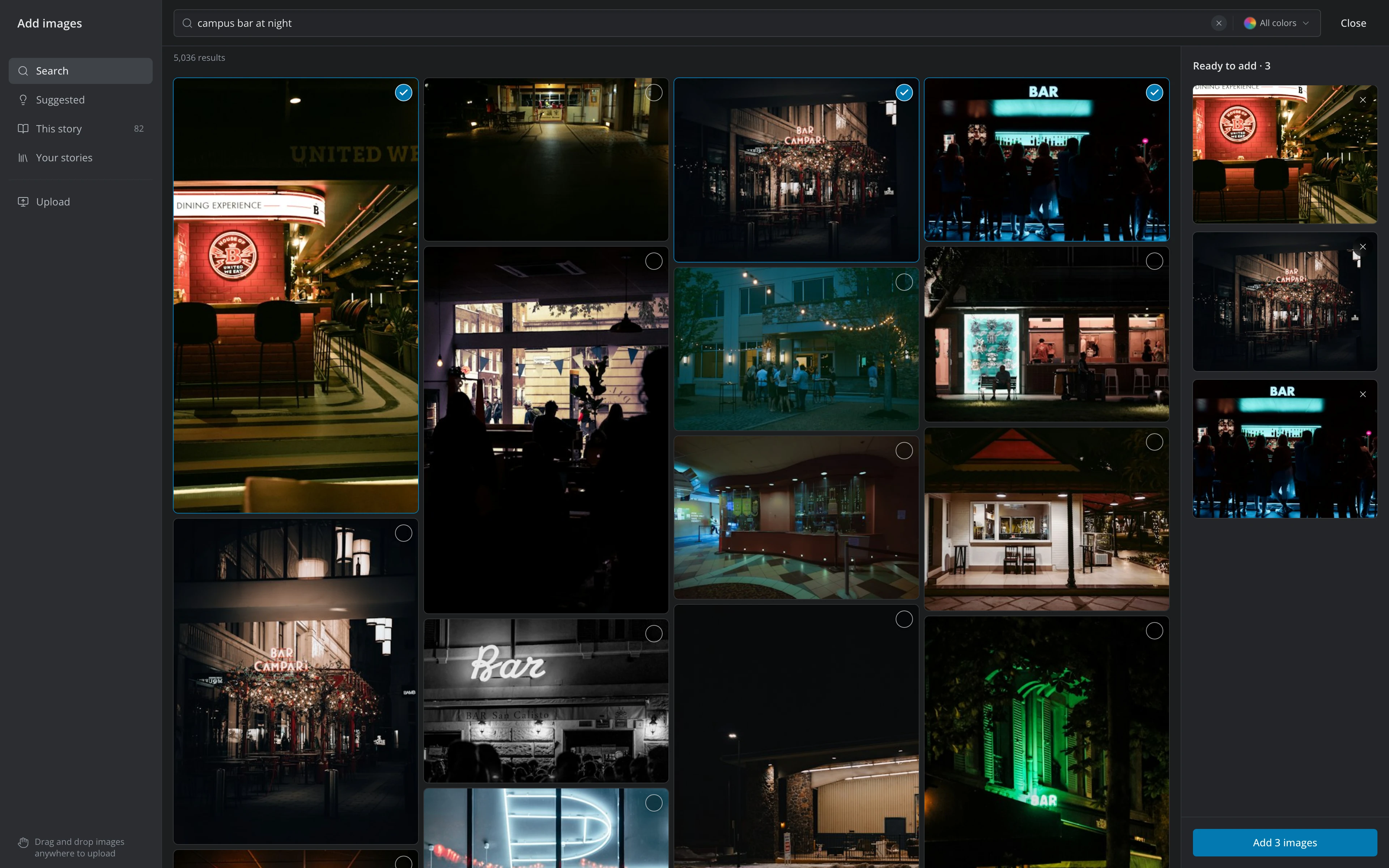Remove House of B image from Ready to add
1389x868 pixels.
pos(1363,100)
